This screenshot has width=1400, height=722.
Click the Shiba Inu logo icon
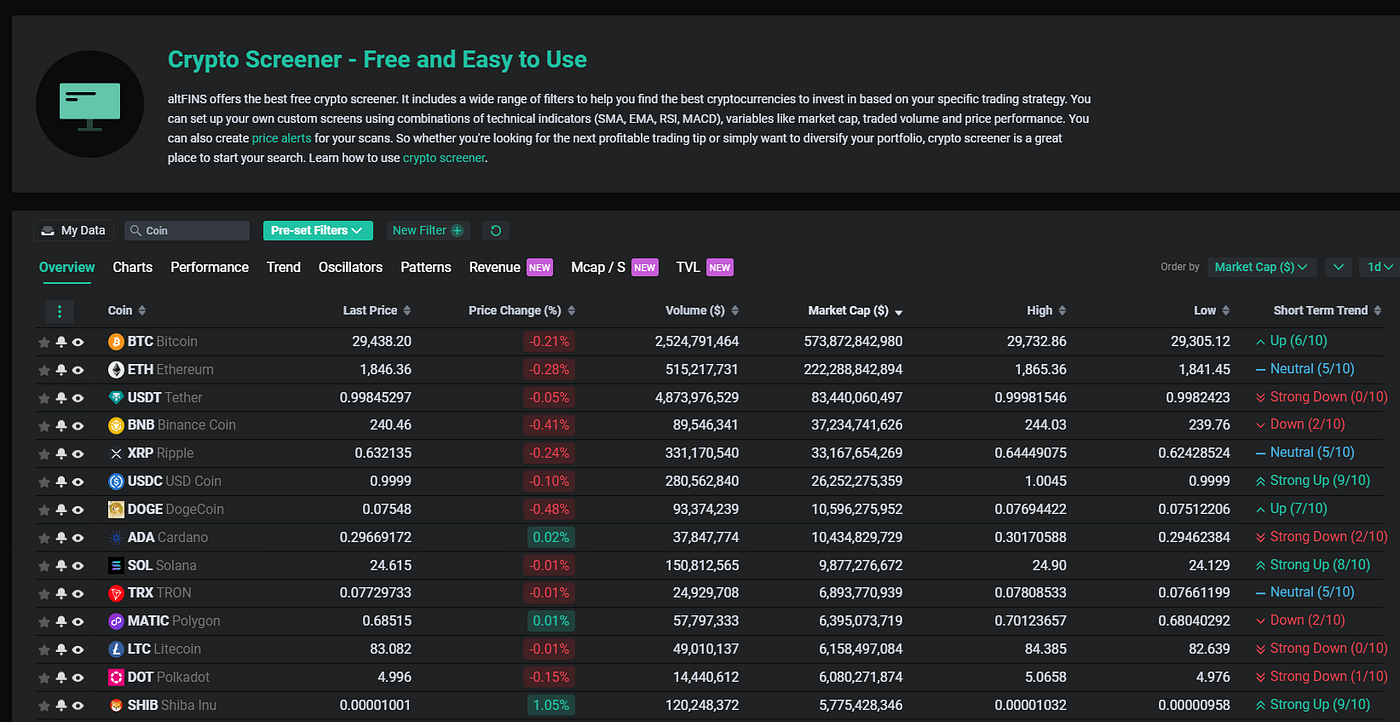click(x=116, y=705)
